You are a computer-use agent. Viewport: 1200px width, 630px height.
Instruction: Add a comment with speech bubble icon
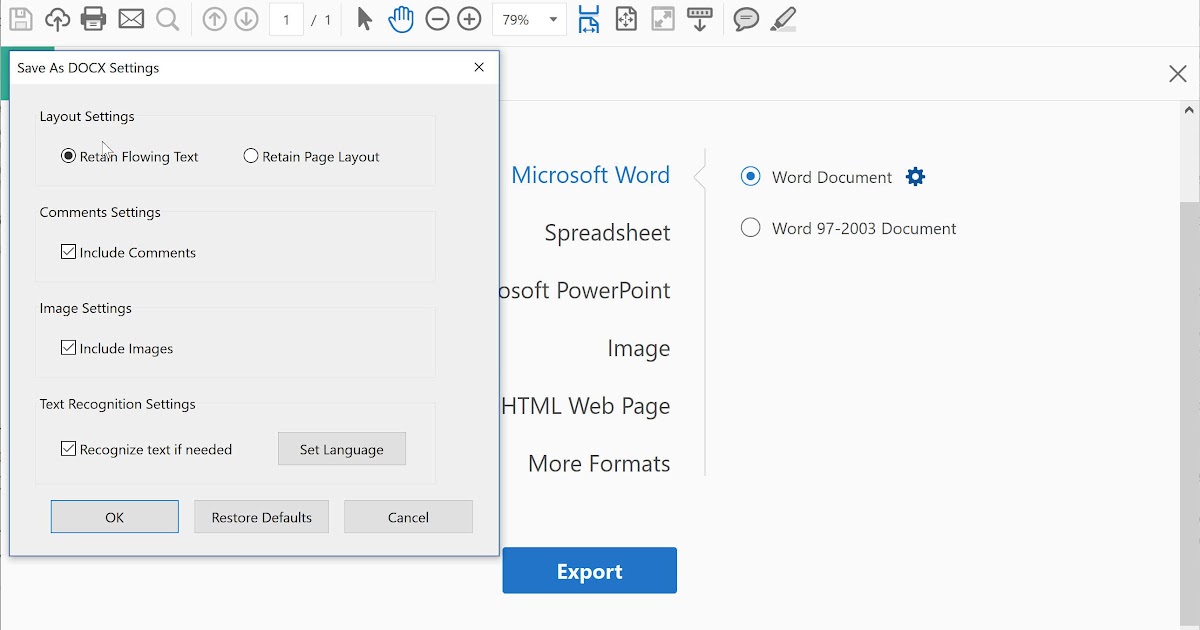click(746, 19)
